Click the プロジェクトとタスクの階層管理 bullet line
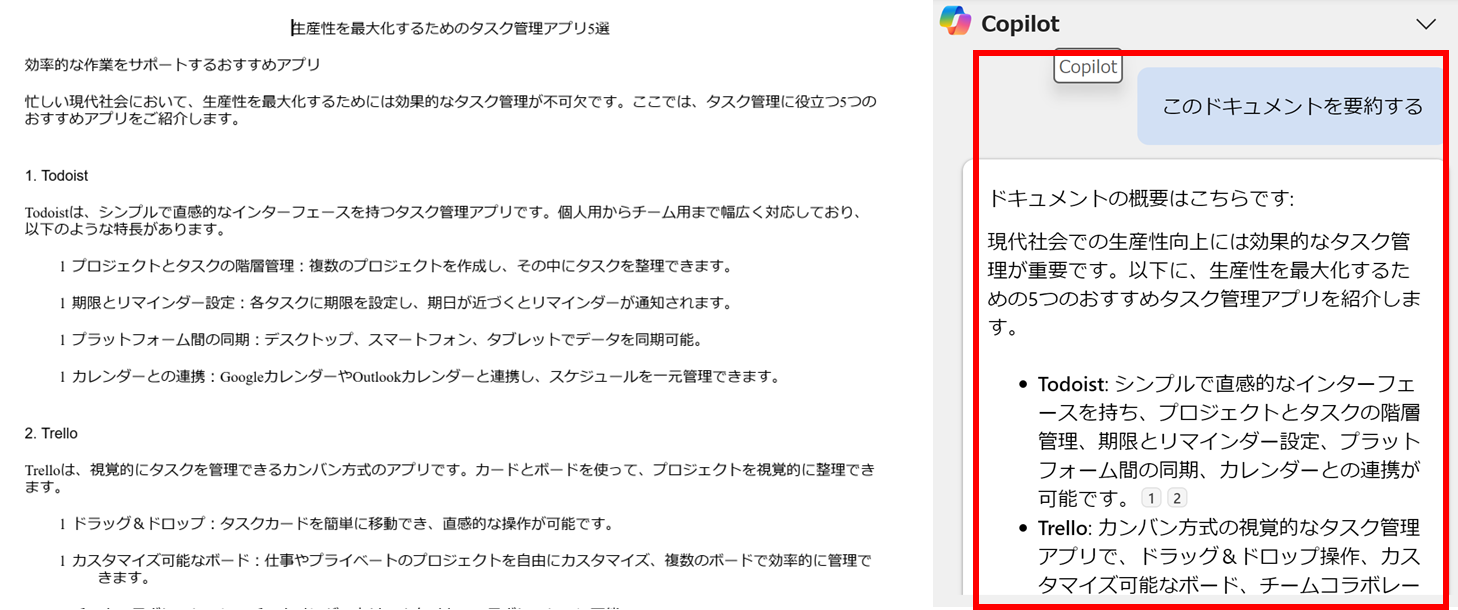Image resolution: width=1458 pixels, height=610 pixels. [x=396, y=266]
